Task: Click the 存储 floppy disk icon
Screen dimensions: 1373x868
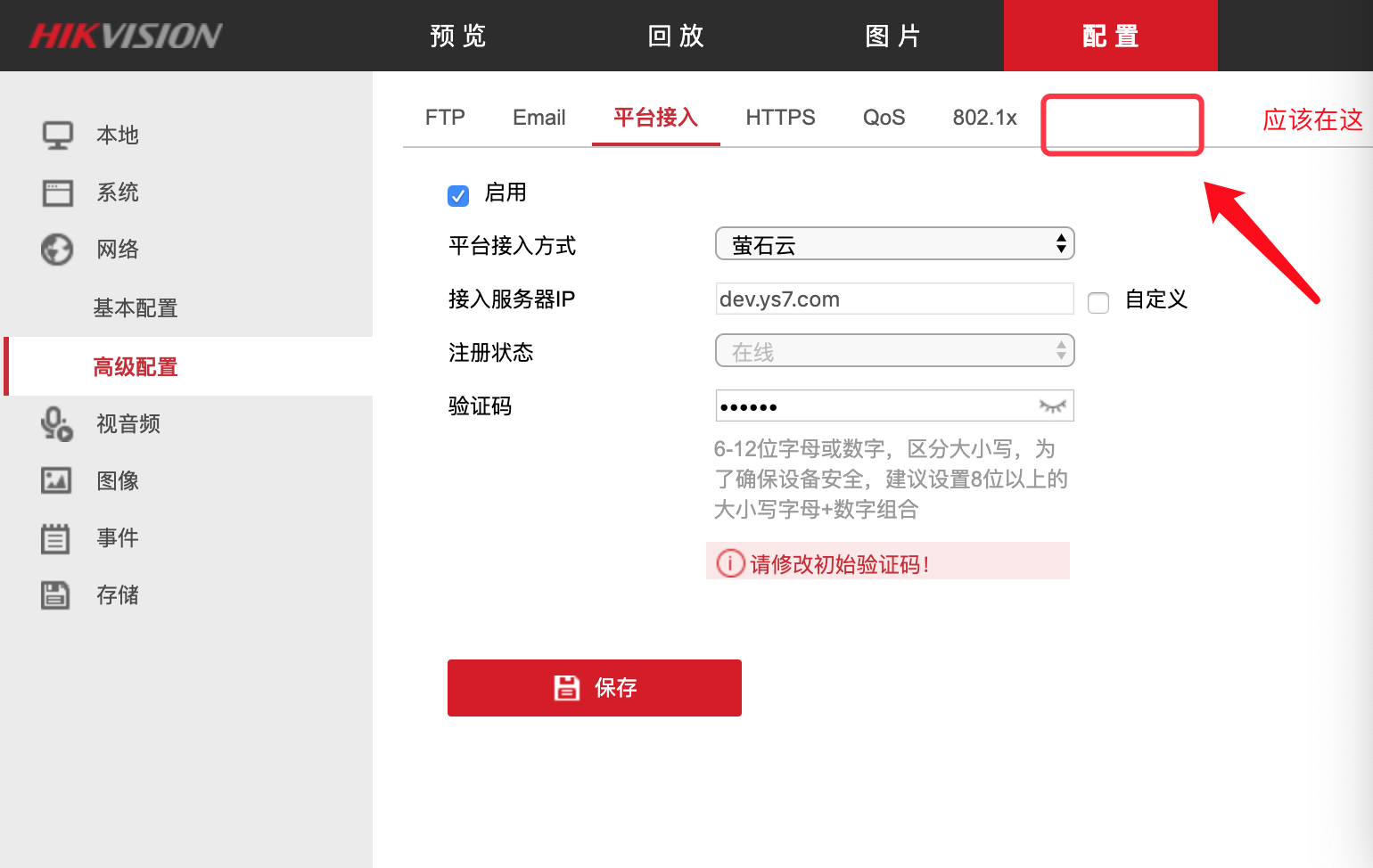Action: (57, 594)
